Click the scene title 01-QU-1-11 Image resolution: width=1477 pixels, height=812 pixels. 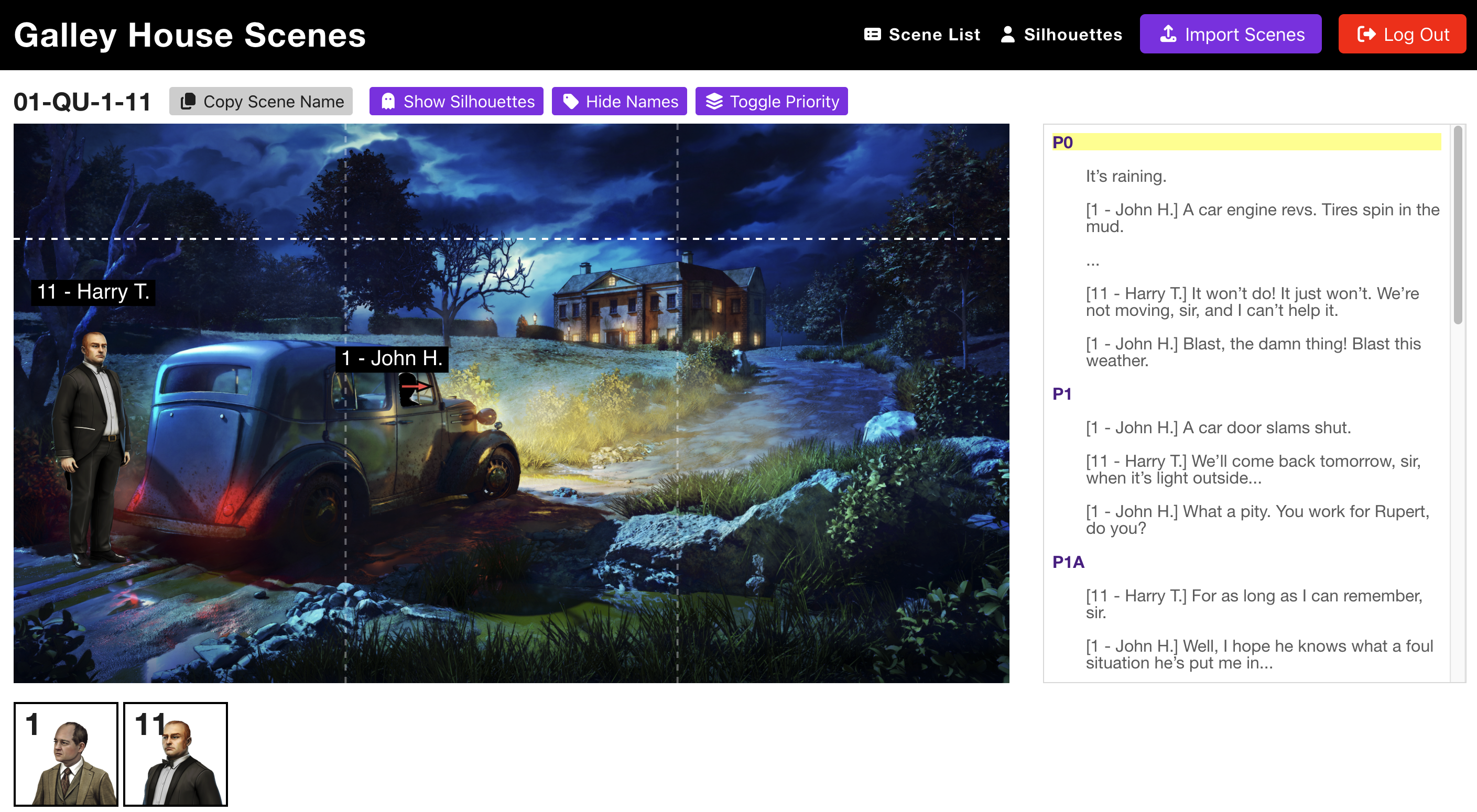coord(82,102)
